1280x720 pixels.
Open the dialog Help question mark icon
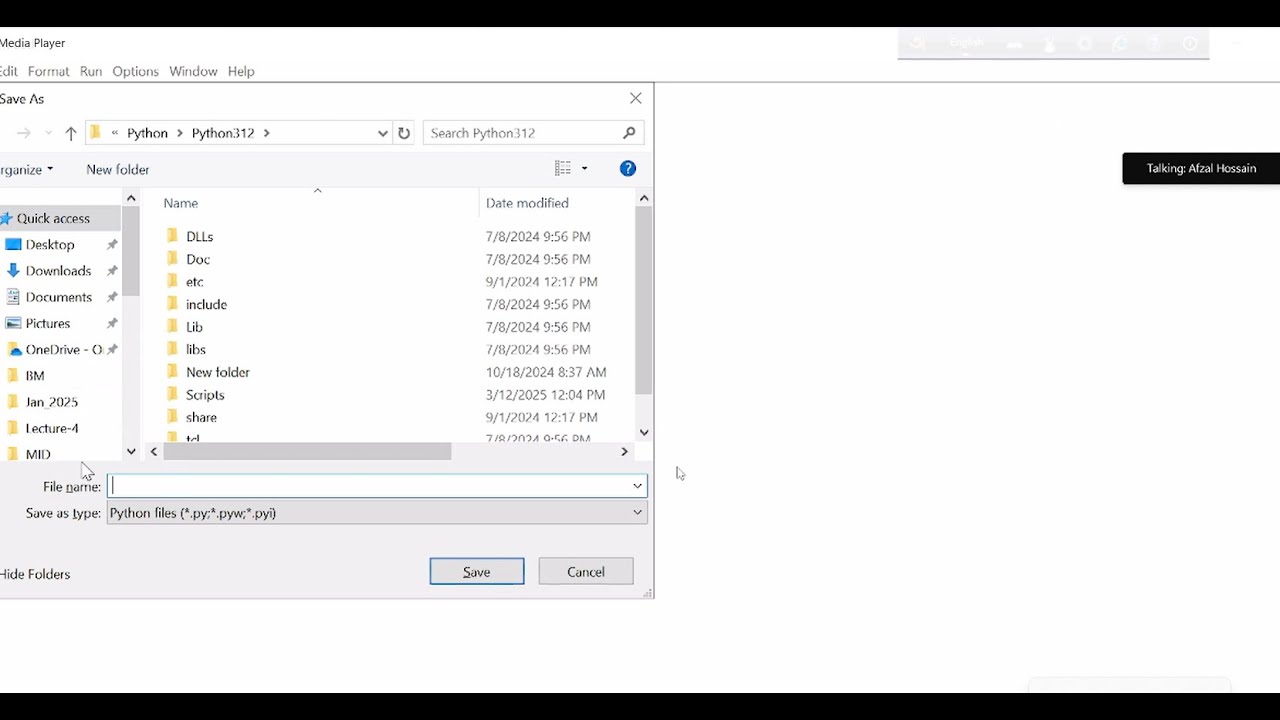point(628,169)
